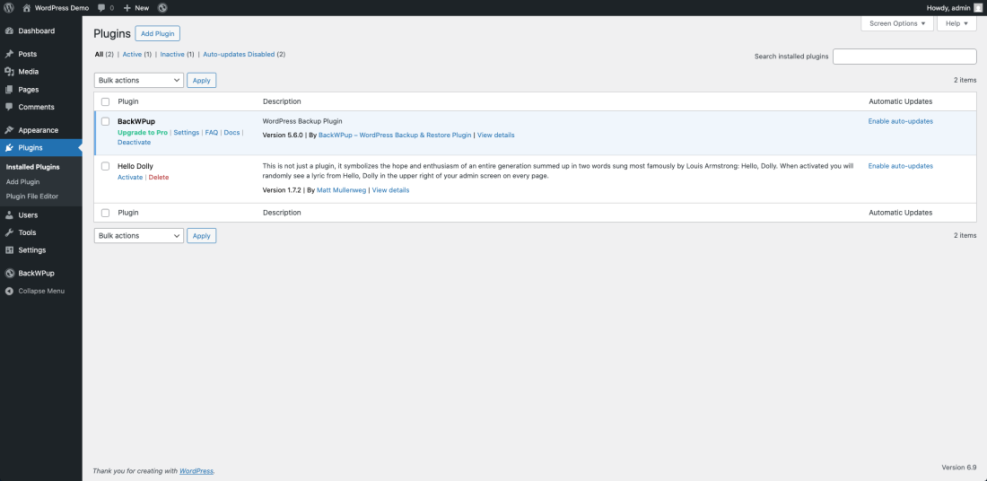This screenshot has width=987, height=481.
Task: Click the Description column header at top
Action: pyautogui.click(x=282, y=102)
